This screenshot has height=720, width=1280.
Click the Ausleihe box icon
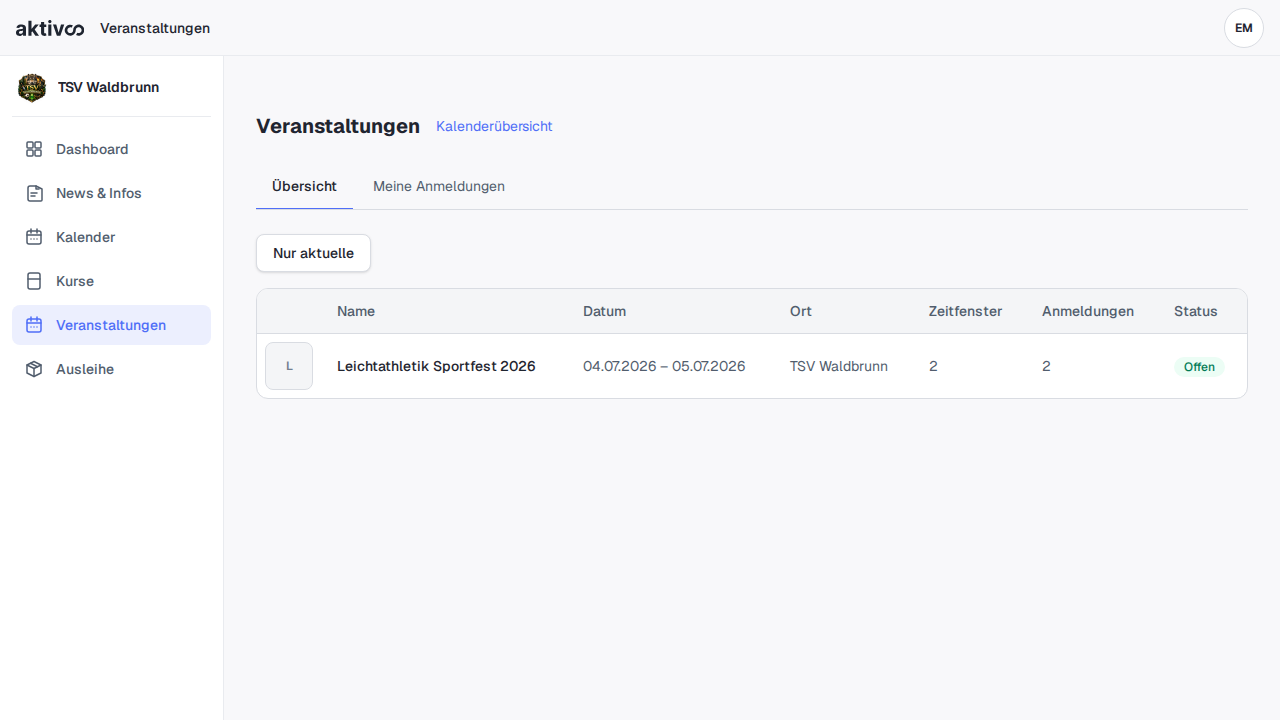34,369
